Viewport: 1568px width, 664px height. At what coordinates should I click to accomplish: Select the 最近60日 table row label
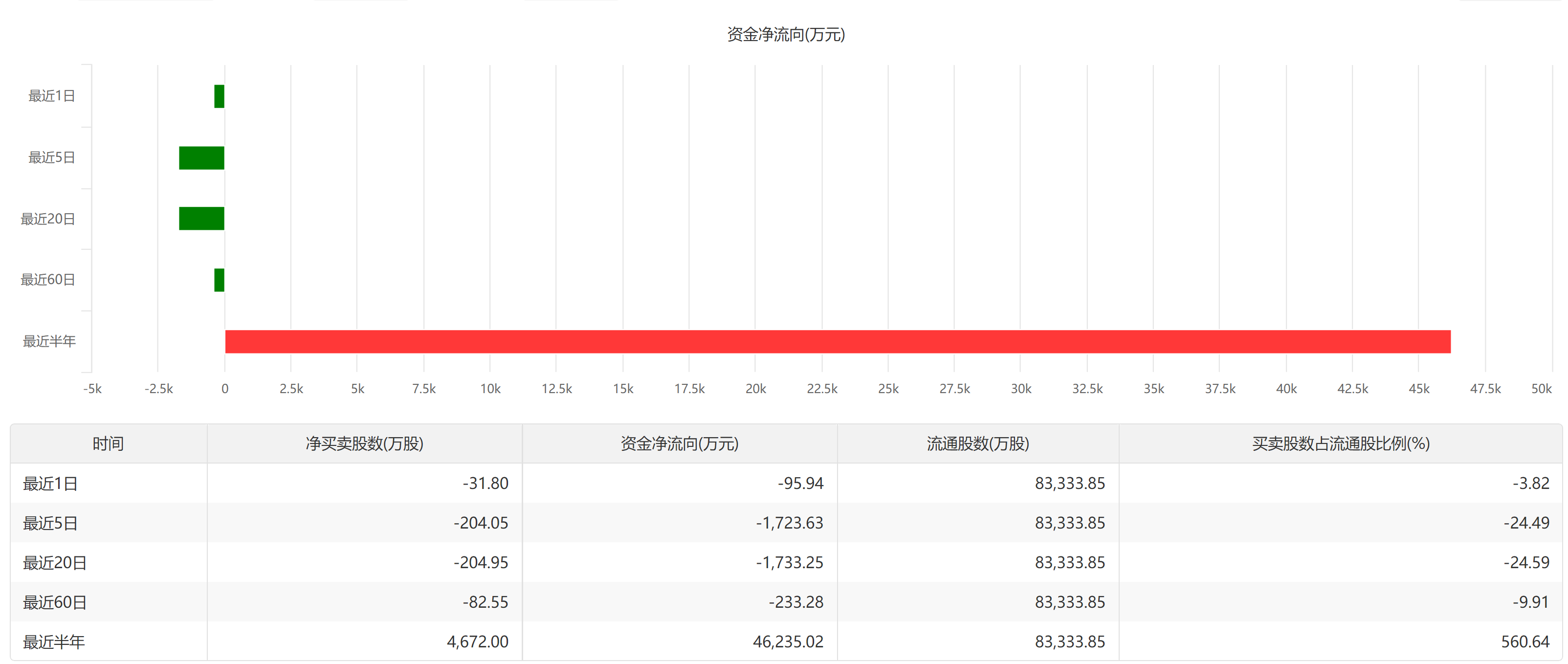tap(55, 602)
